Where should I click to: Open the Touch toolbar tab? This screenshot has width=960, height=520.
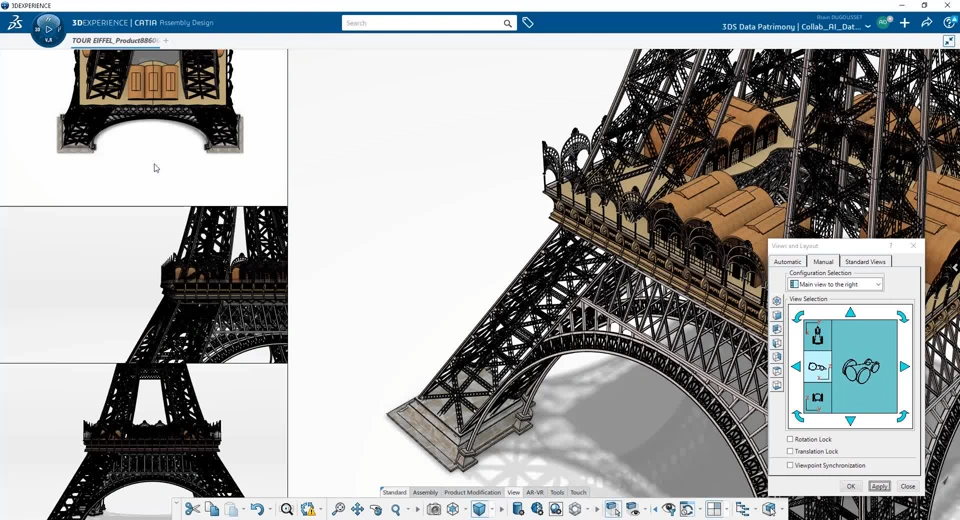click(x=578, y=492)
